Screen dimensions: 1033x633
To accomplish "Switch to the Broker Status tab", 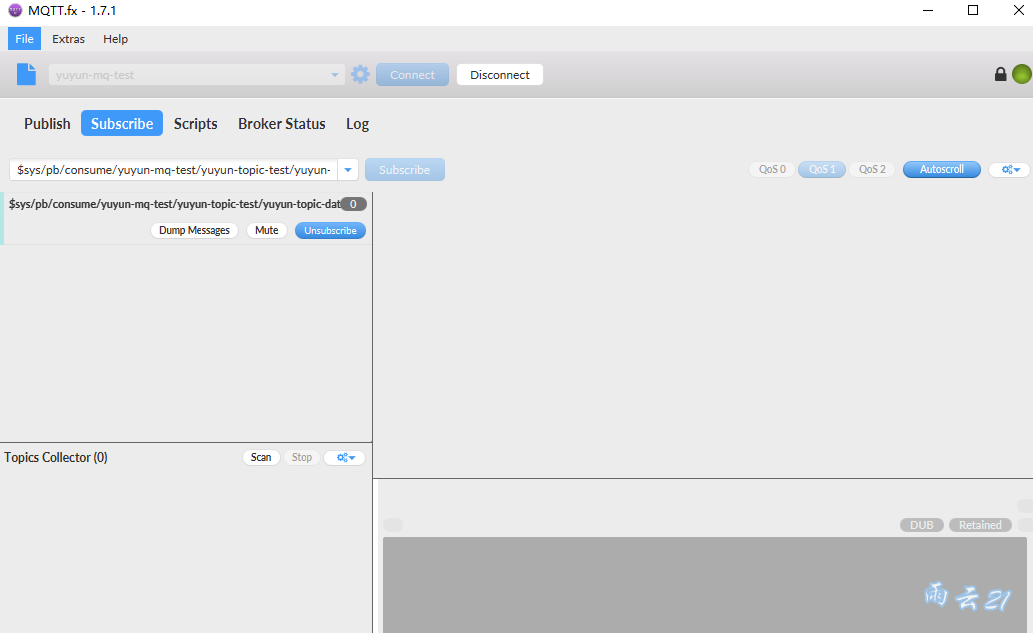I will coord(282,124).
